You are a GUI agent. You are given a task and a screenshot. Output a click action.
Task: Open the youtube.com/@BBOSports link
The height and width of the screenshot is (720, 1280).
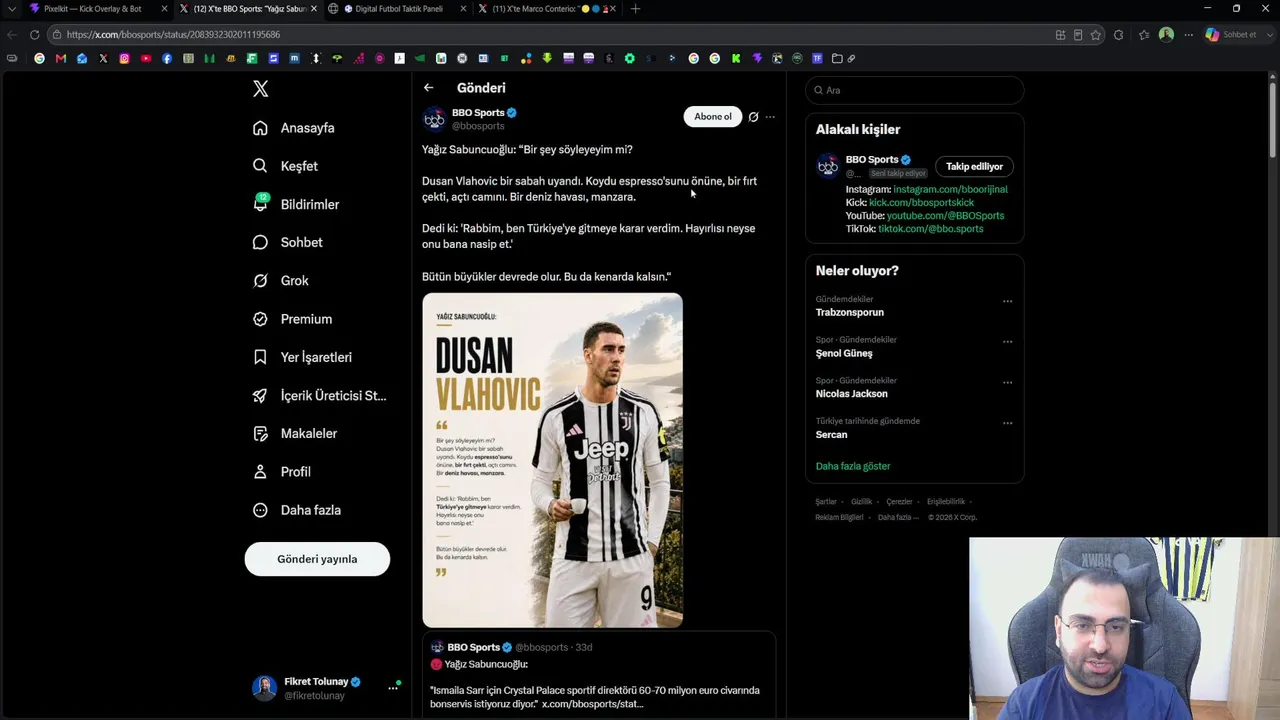(x=945, y=216)
